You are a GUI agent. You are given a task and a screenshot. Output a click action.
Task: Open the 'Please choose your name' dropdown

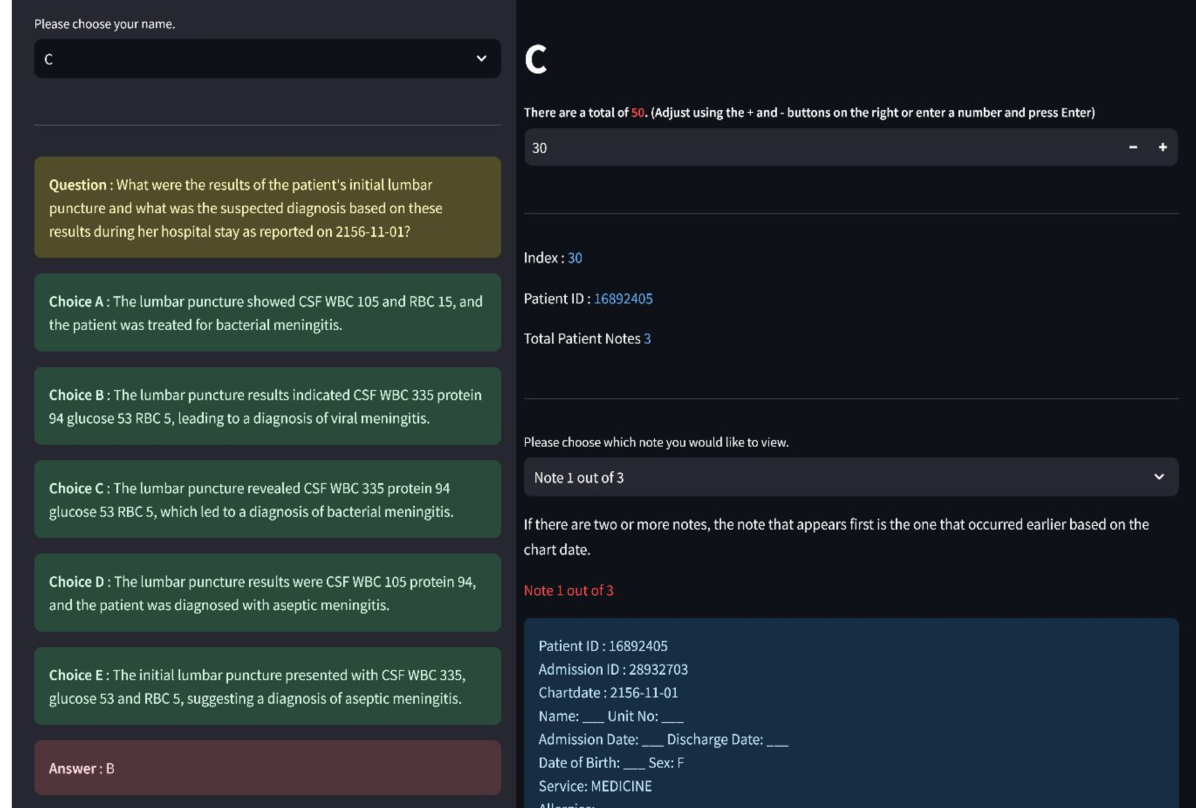[x=267, y=59]
